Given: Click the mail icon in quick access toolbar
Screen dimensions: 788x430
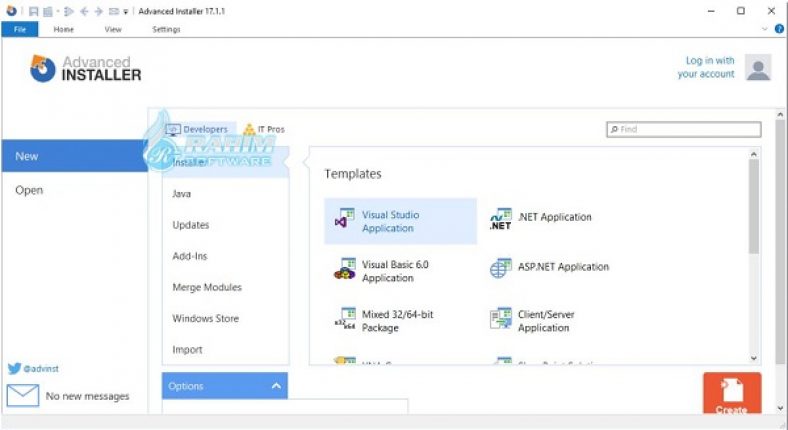Looking at the screenshot, I should point(114,11).
